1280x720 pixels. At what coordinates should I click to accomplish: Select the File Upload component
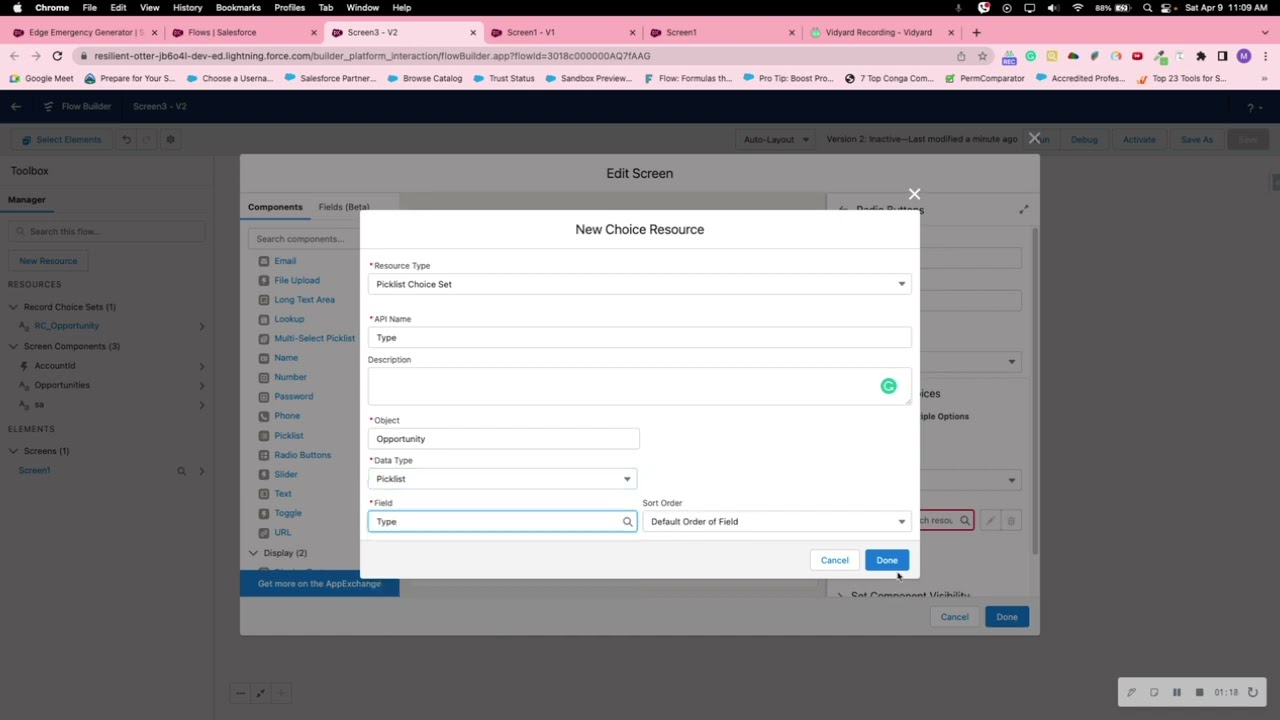pyautogui.click(x=297, y=281)
